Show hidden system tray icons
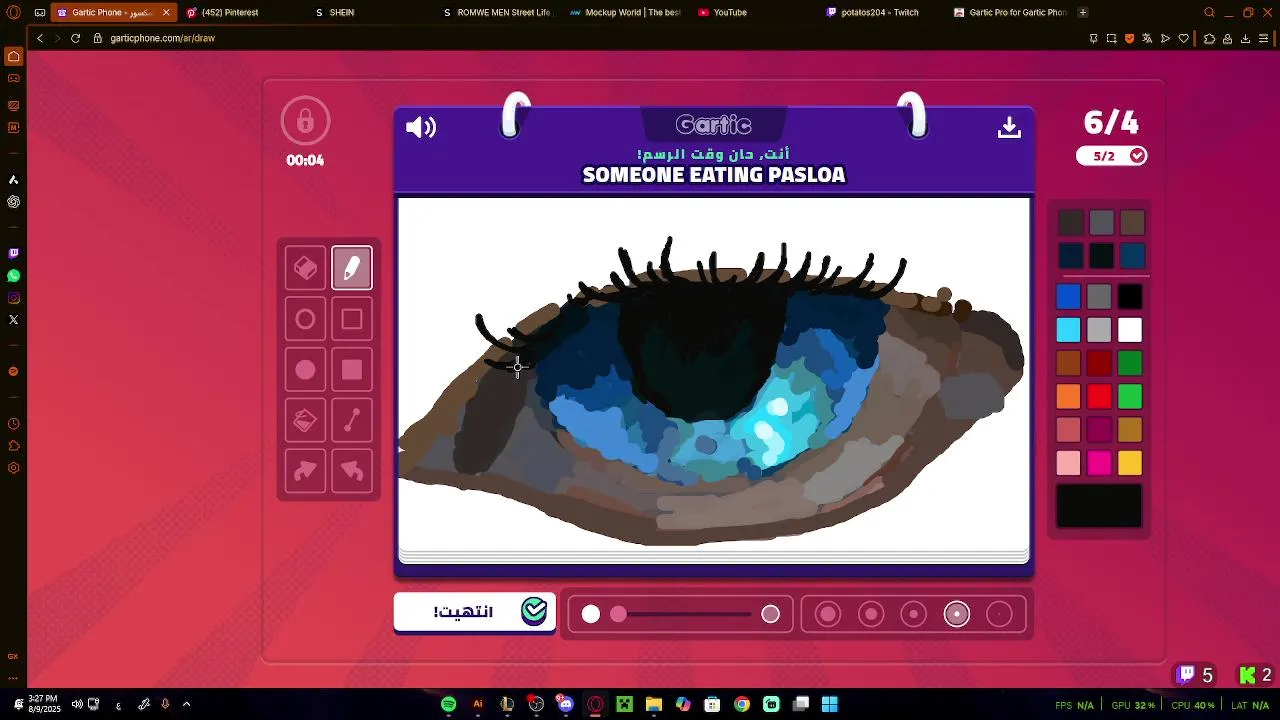Screen dimensions: 1280x720 [186, 704]
